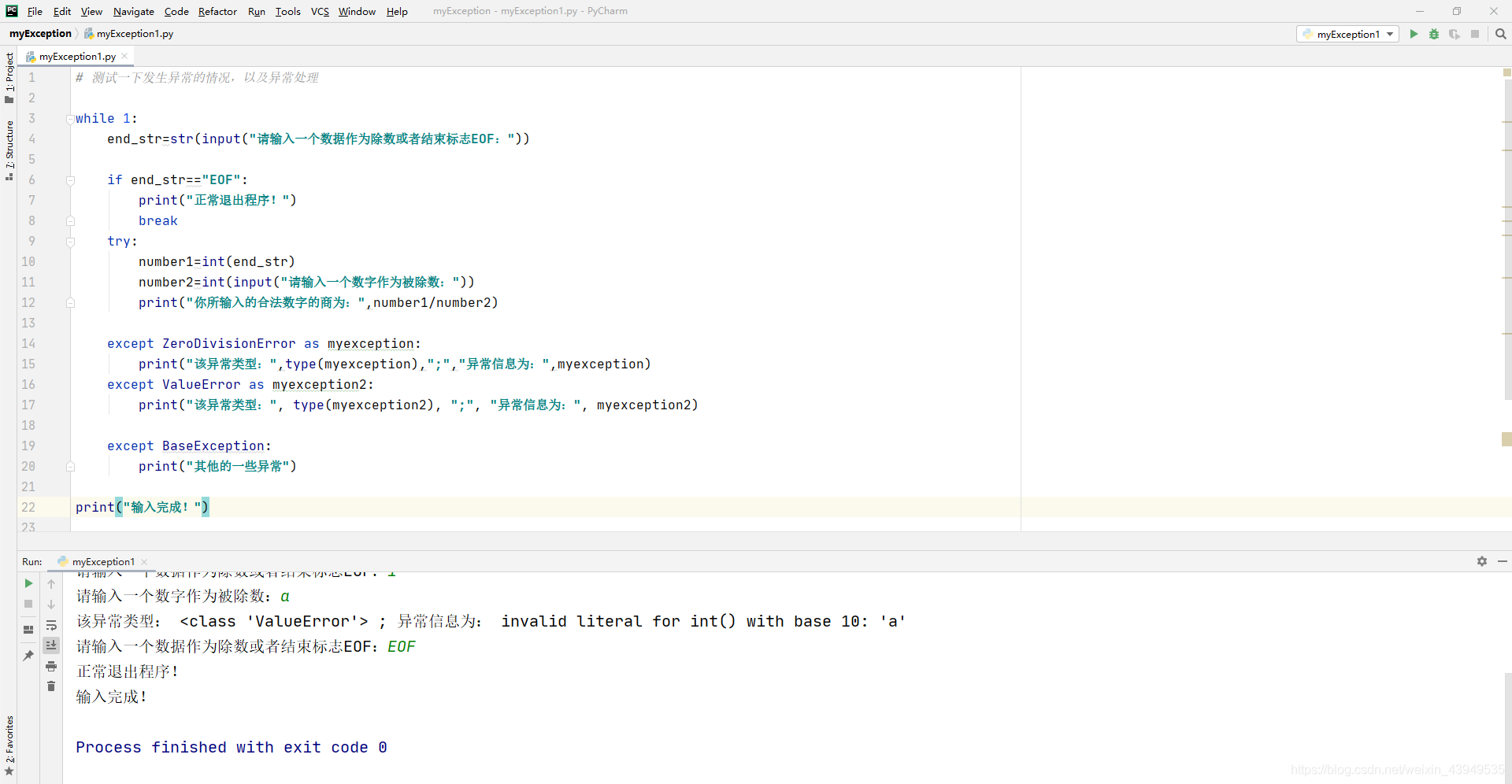The width and height of the screenshot is (1512, 784).
Task: Click 'Process finished with exit code 0' text
Action: tap(232, 748)
